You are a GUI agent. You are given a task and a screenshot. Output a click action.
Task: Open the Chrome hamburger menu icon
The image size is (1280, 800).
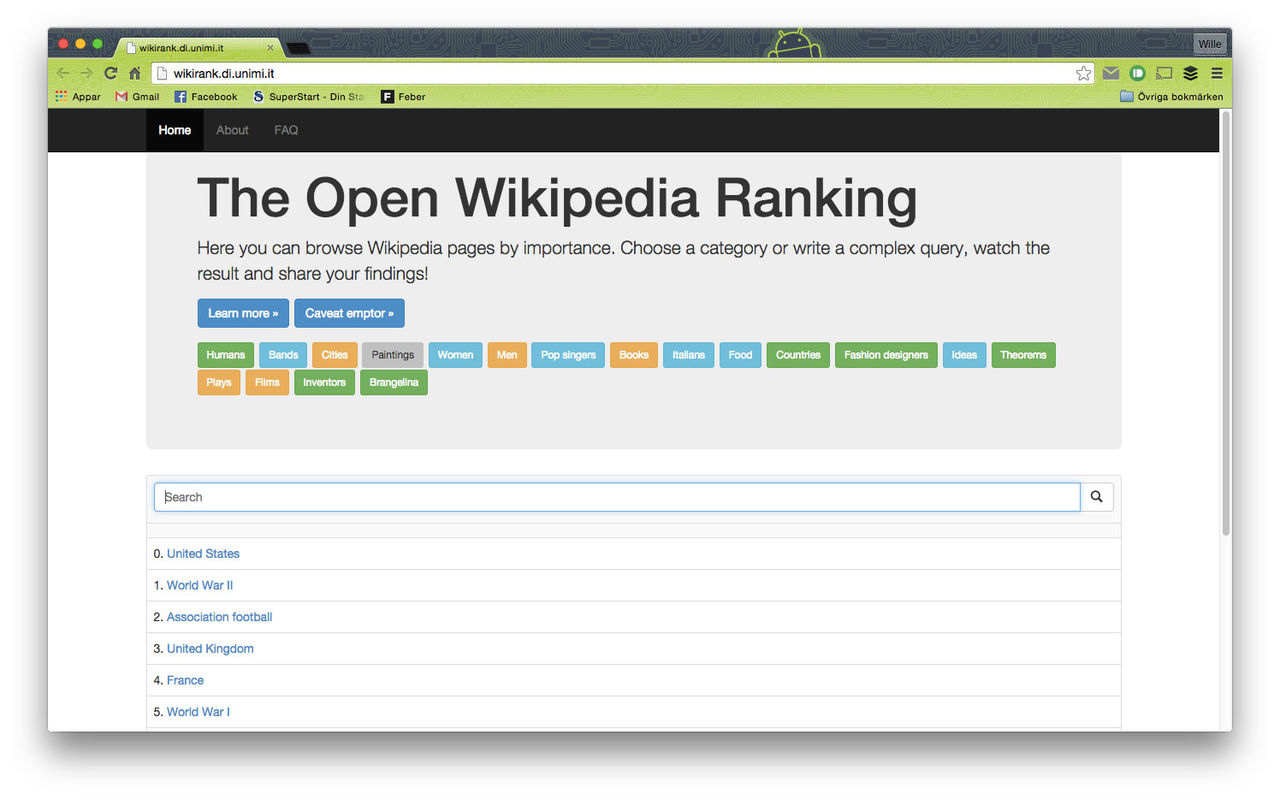point(1217,73)
